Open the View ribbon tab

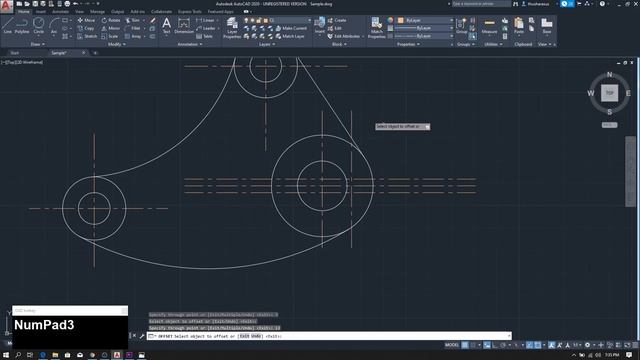coord(79,12)
